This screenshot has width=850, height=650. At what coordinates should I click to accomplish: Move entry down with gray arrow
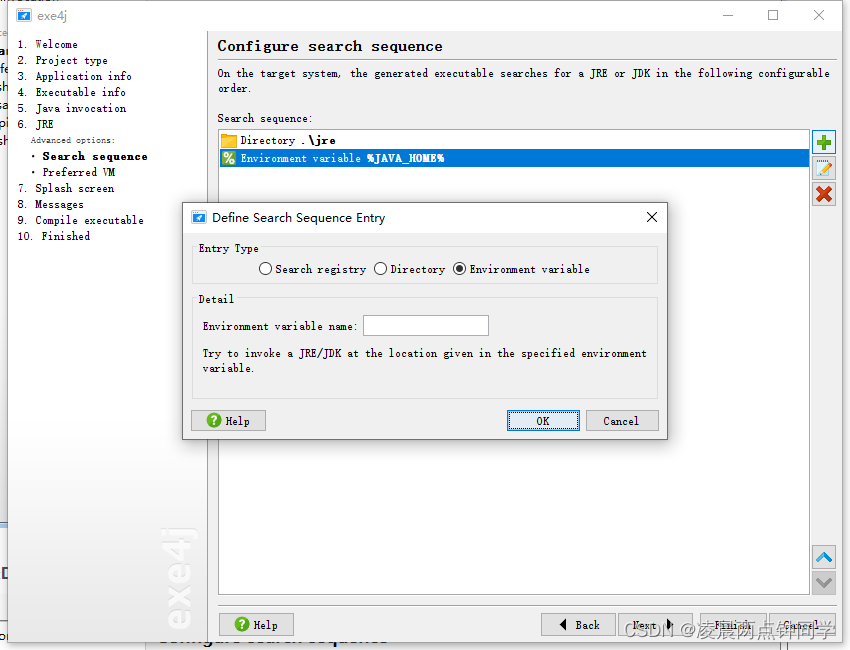tap(824, 583)
